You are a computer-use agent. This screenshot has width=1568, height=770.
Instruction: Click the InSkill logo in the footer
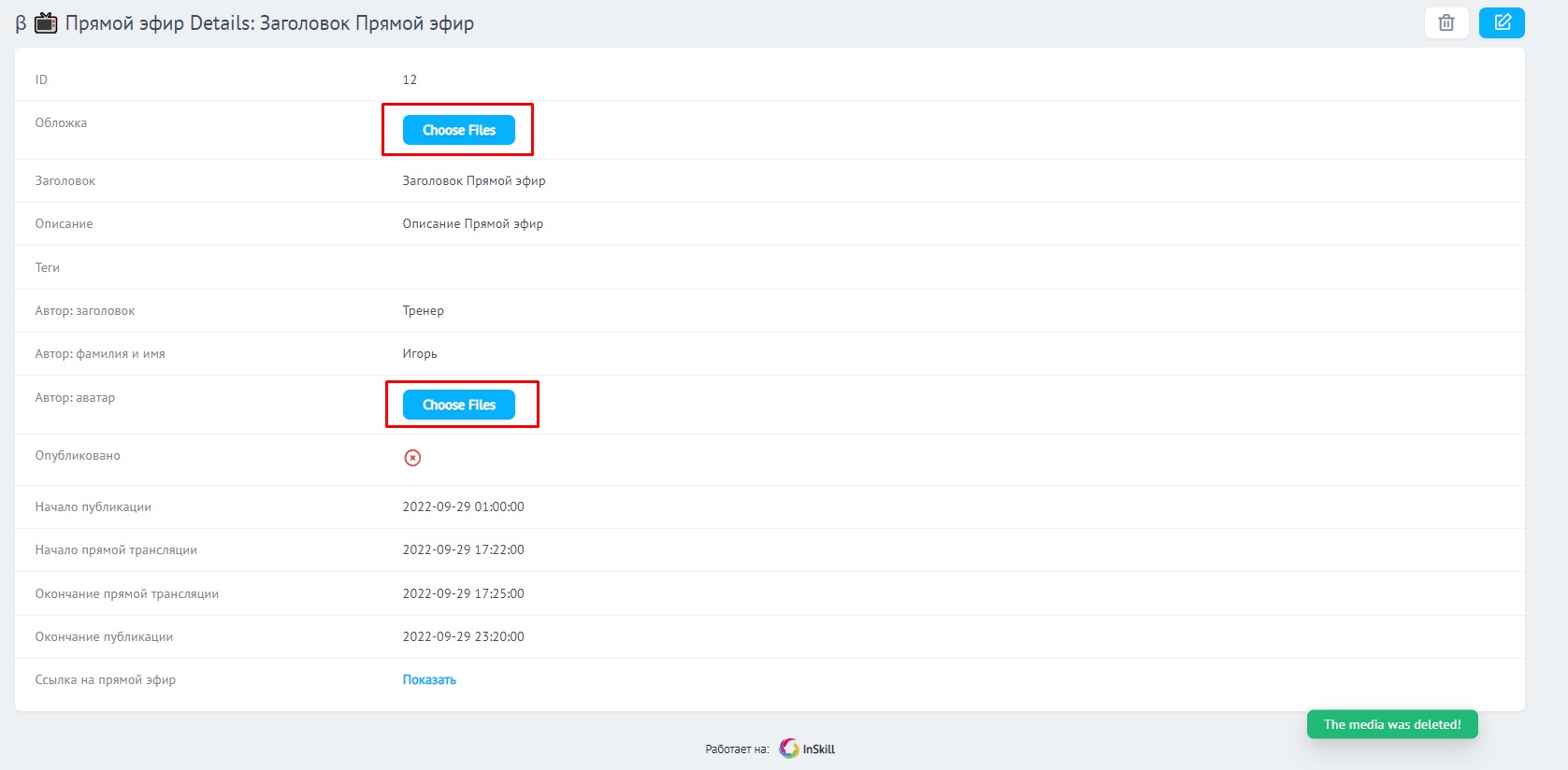coord(807,749)
